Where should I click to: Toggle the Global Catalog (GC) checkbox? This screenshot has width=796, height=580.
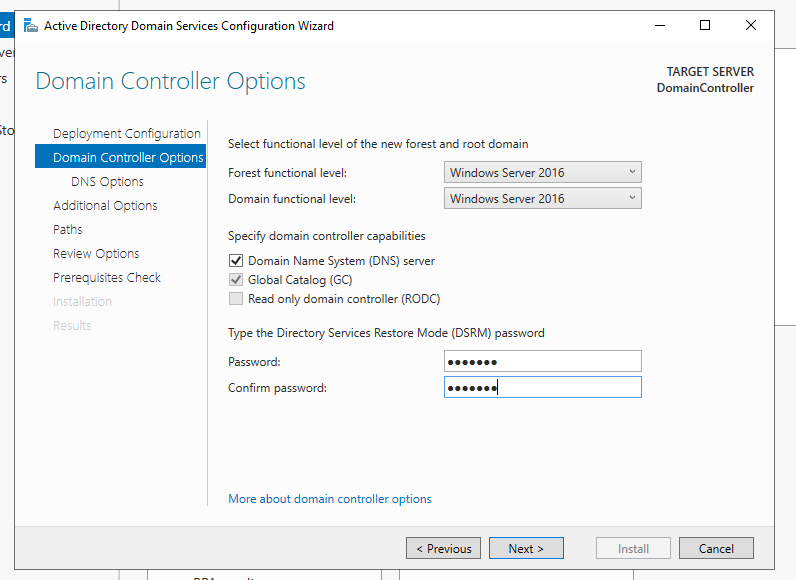click(x=236, y=280)
